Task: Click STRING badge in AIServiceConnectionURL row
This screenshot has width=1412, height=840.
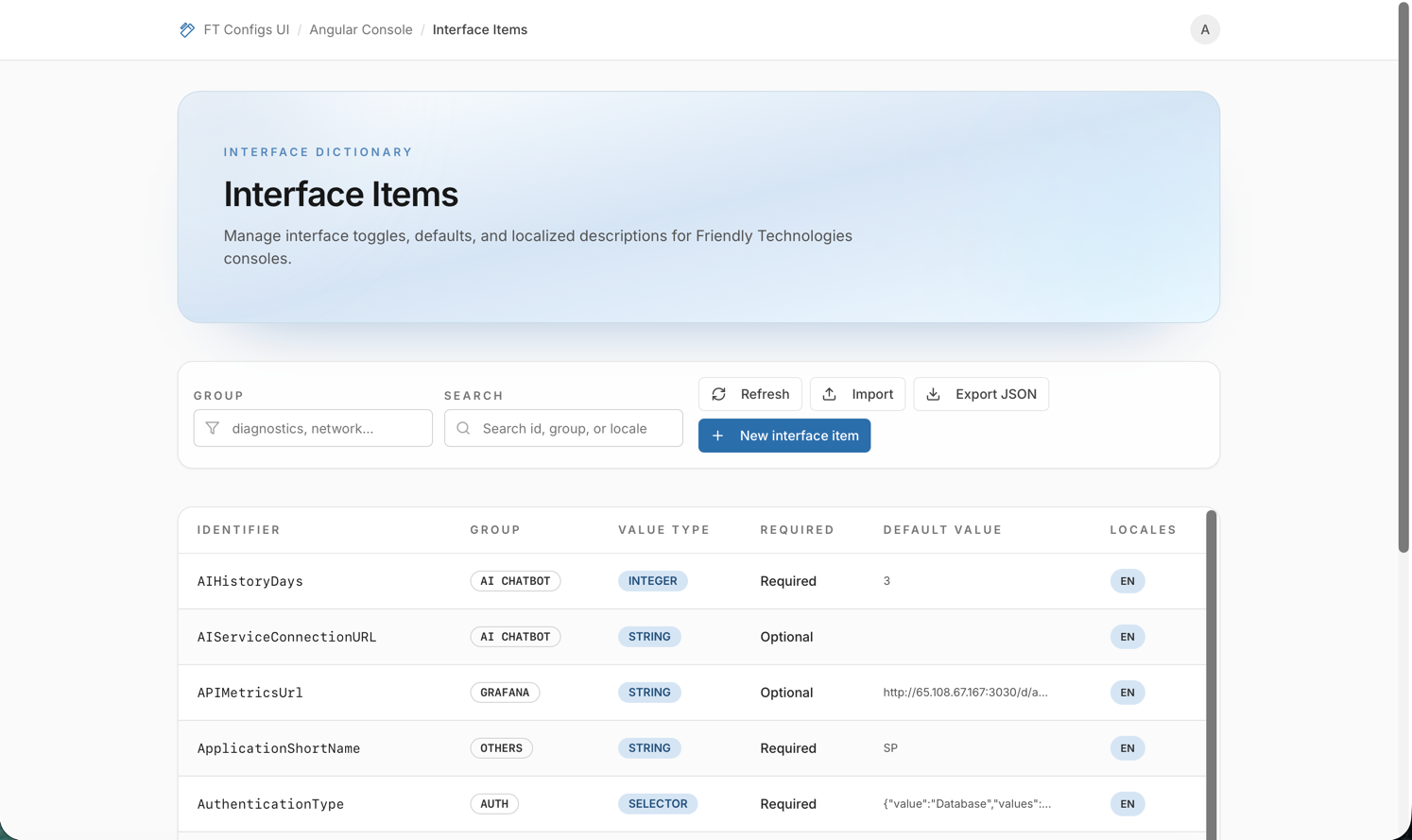Action: tap(649, 637)
